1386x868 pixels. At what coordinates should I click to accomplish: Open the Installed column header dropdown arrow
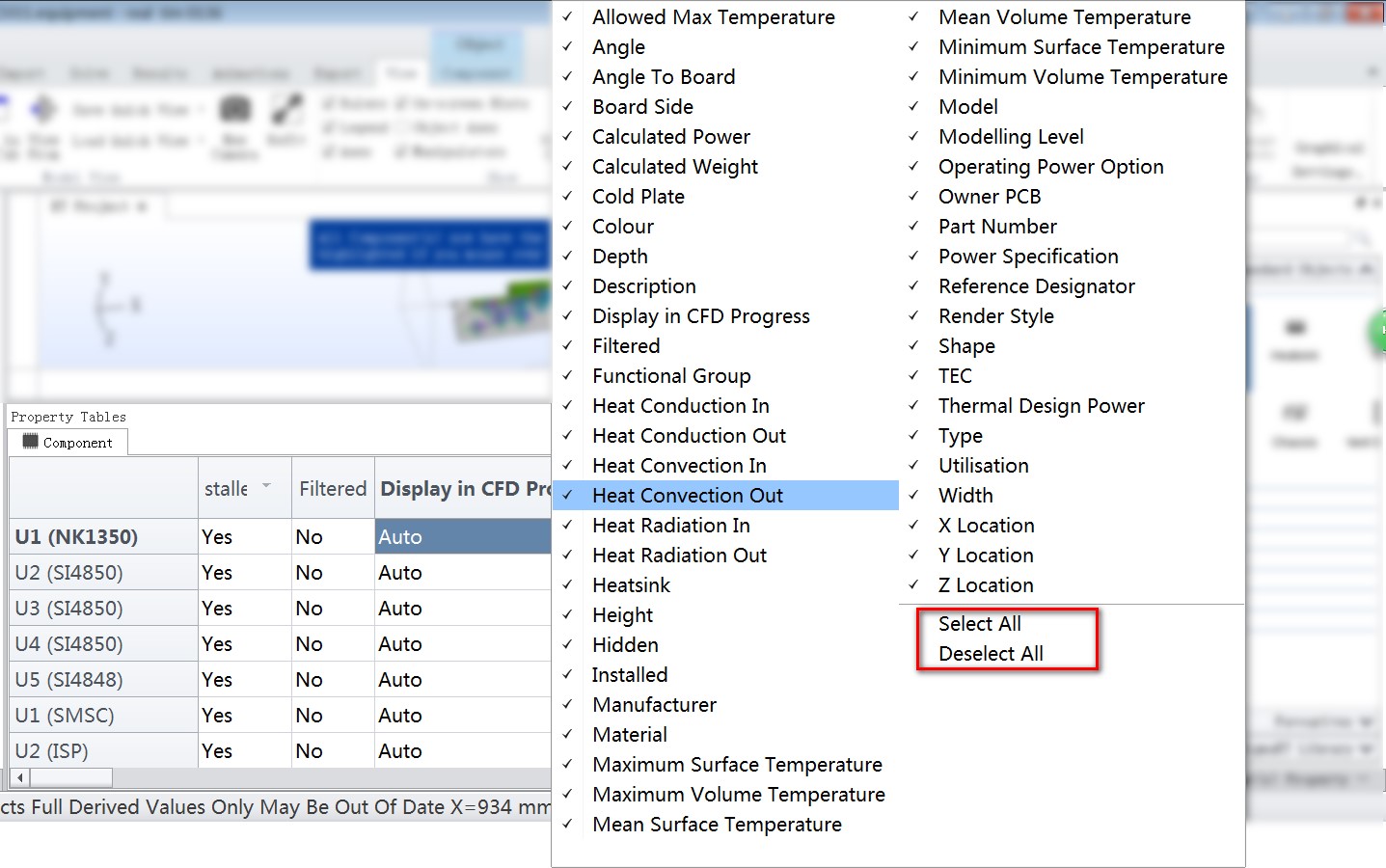(266, 487)
